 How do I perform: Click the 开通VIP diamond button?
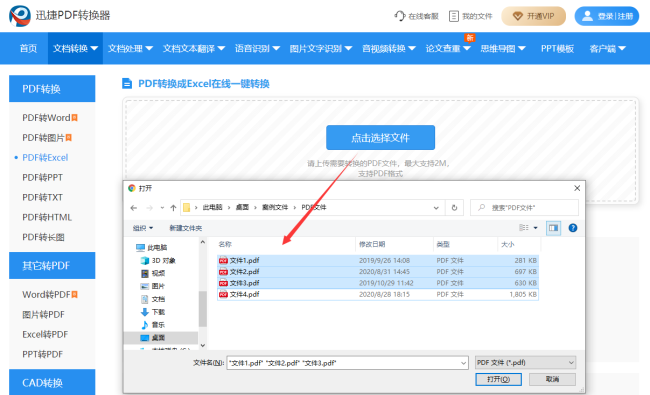[x=533, y=16]
